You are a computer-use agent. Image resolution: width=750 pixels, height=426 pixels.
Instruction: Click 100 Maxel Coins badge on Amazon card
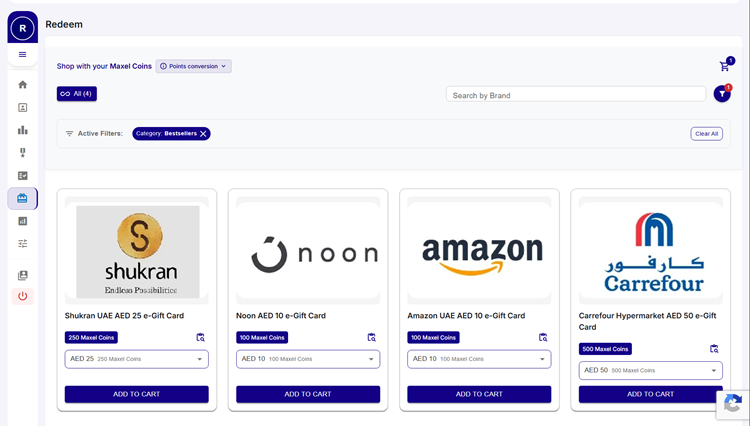pos(433,338)
